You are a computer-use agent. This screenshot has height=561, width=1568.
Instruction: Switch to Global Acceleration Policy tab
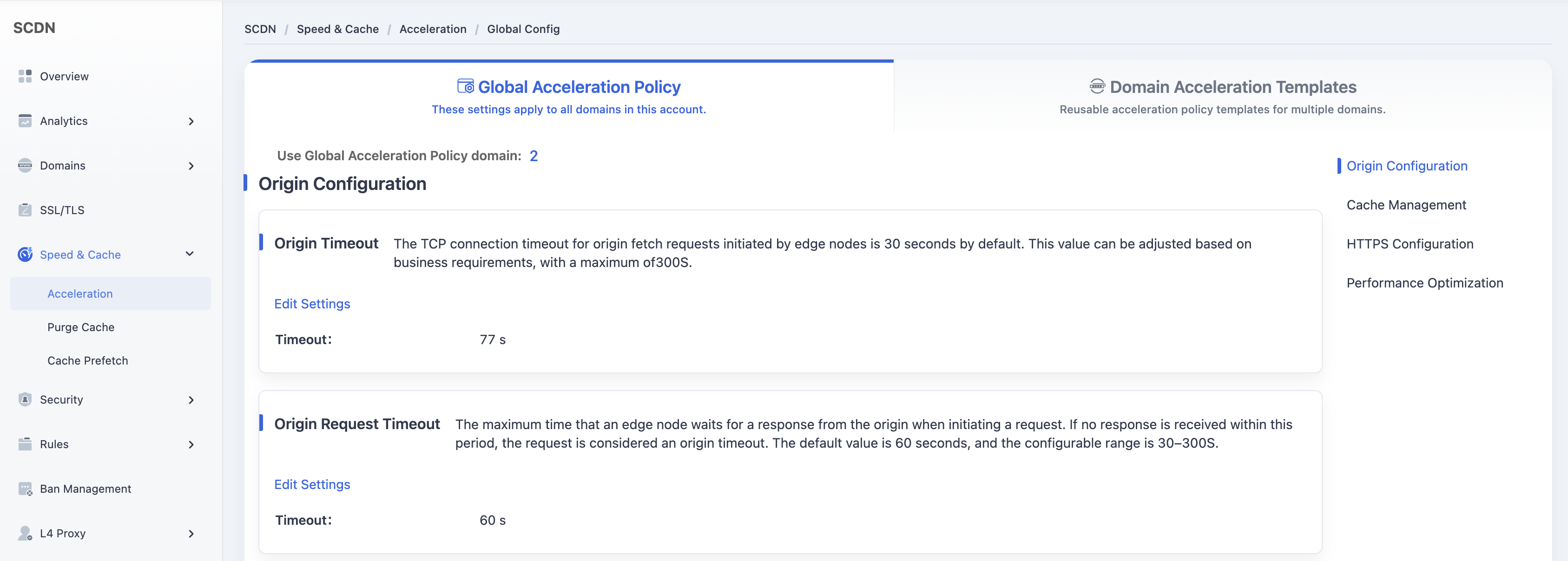pyautogui.click(x=569, y=97)
